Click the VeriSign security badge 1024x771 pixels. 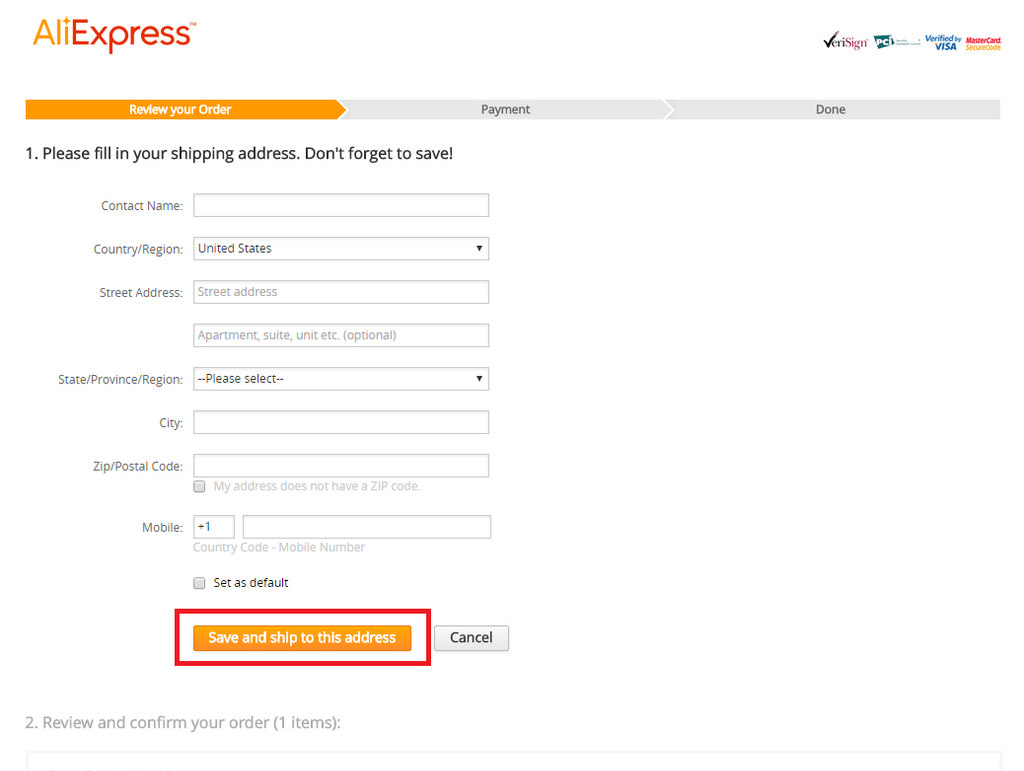844,42
